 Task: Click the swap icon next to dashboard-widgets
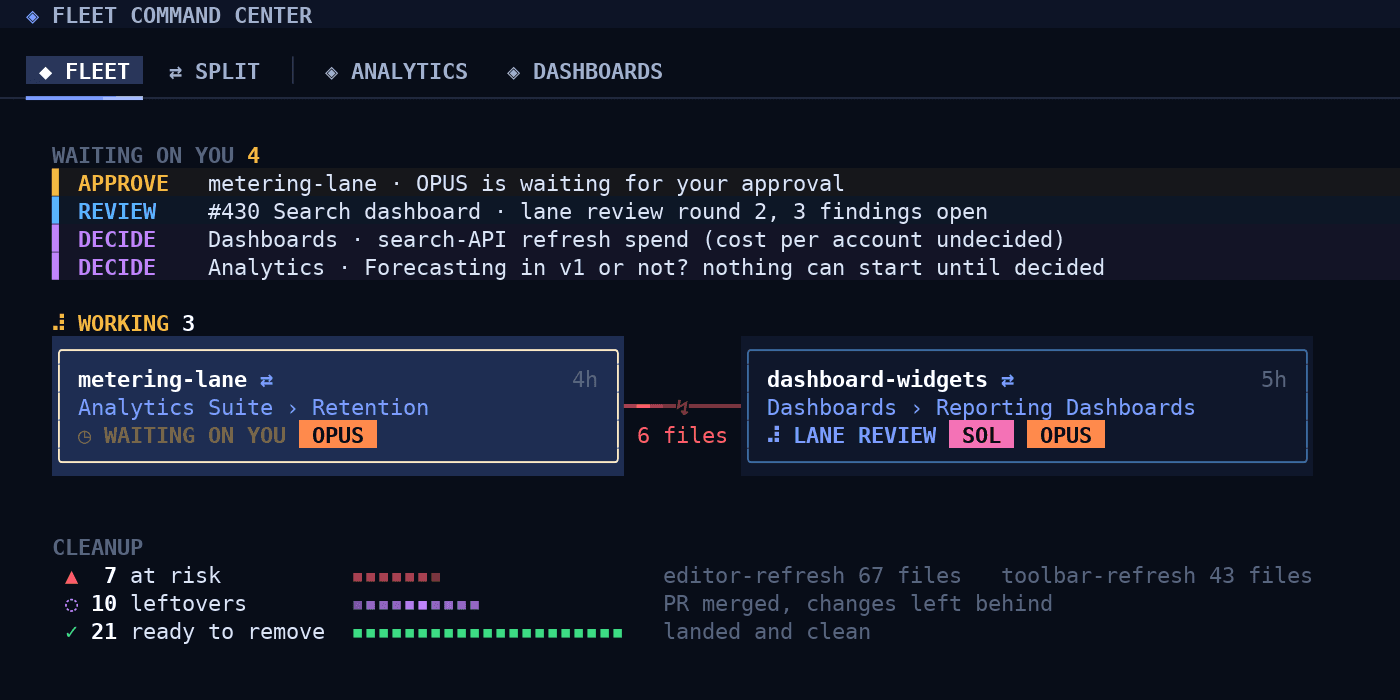click(1008, 380)
